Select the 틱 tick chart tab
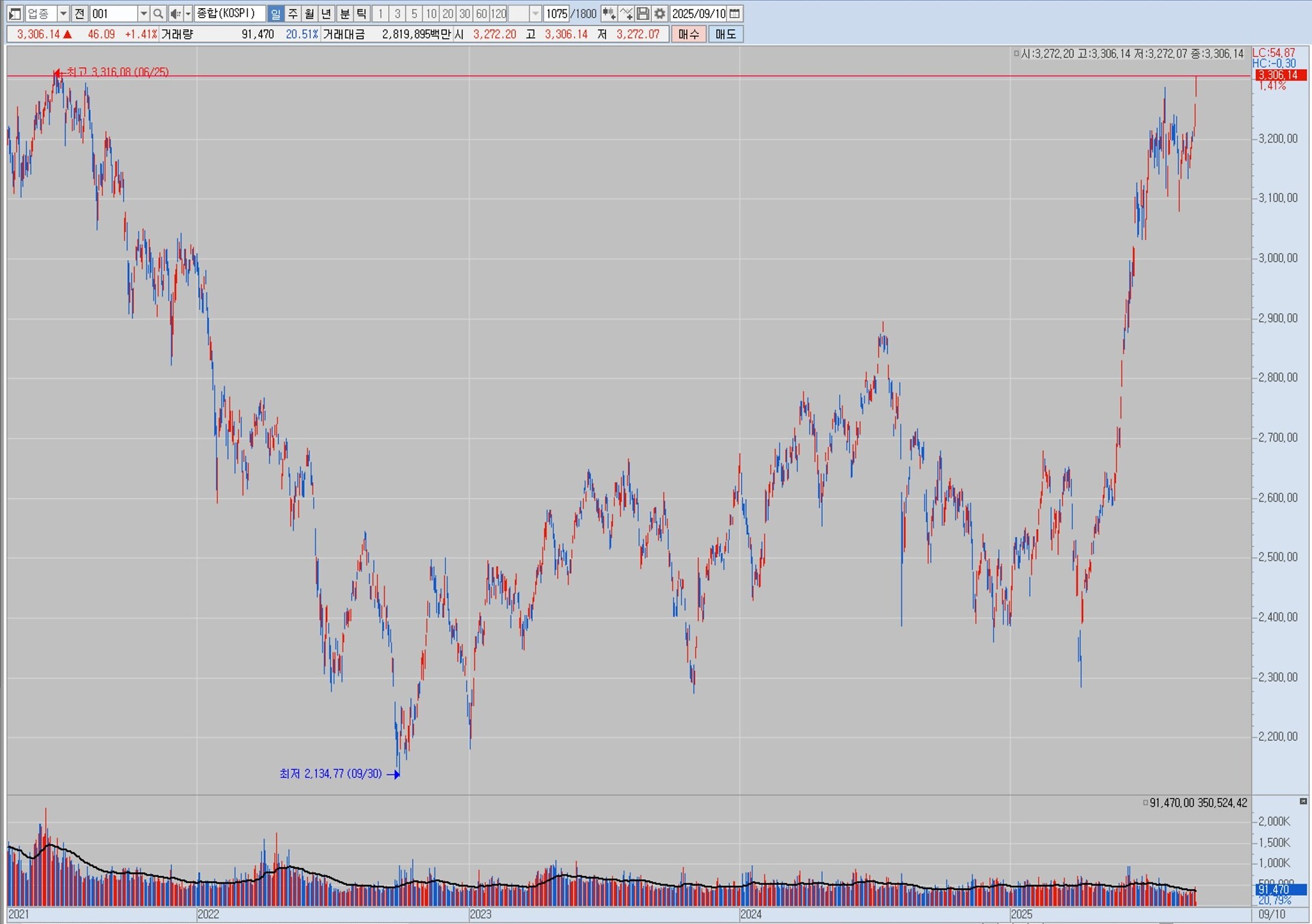 point(362,14)
